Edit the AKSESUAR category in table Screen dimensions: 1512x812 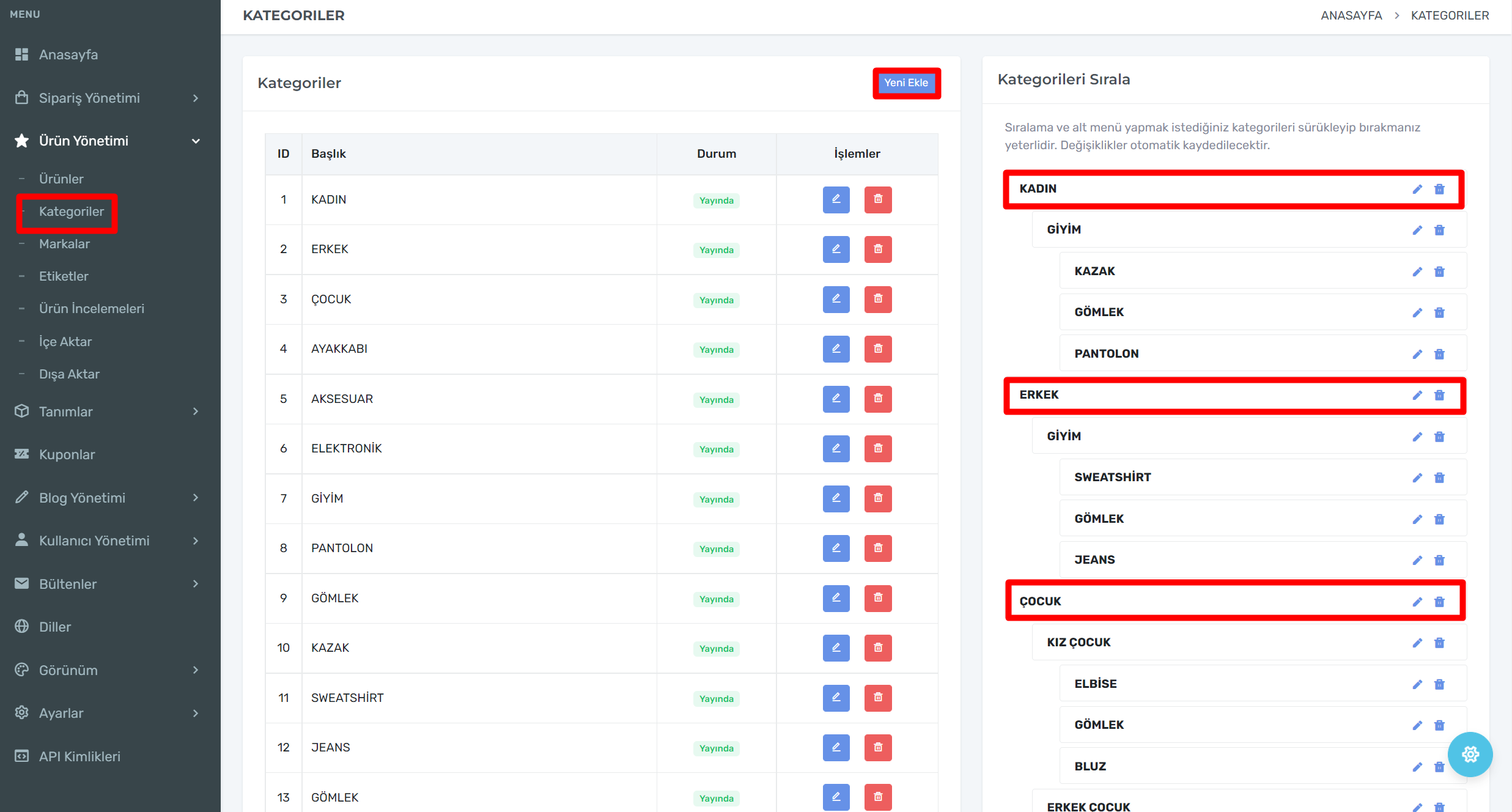[836, 399]
